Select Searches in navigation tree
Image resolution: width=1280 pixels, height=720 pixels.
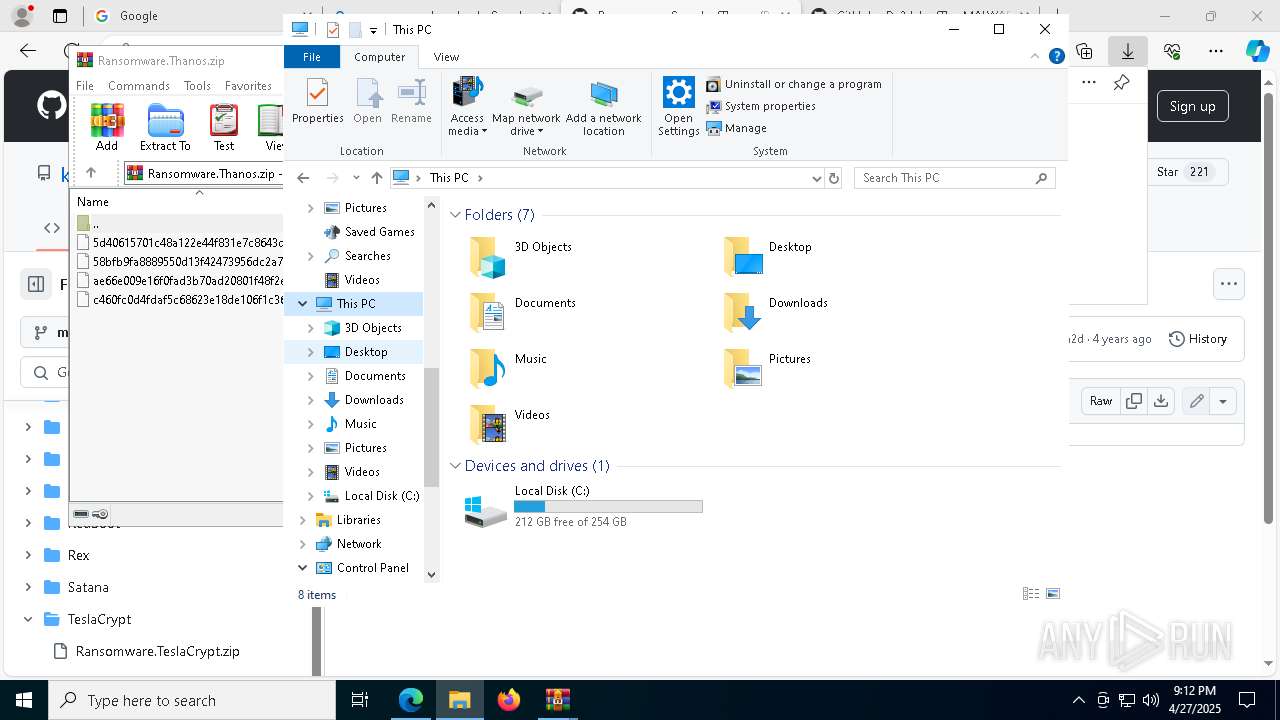[x=367, y=256]
